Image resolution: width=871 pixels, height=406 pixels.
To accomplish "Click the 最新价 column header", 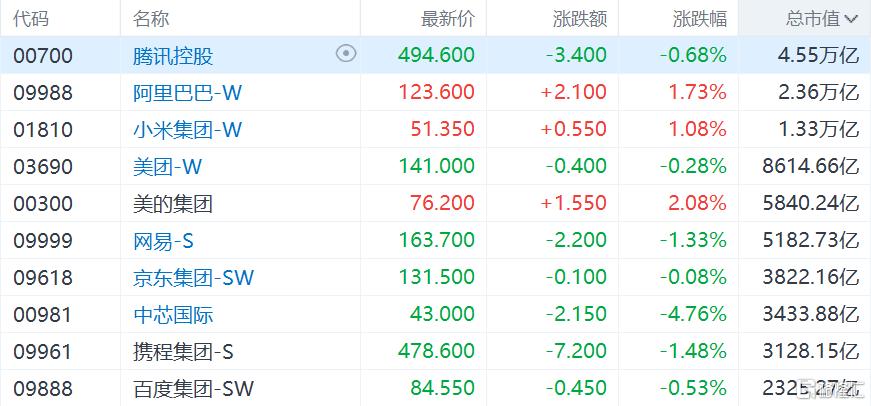I will tap(448, 19).
